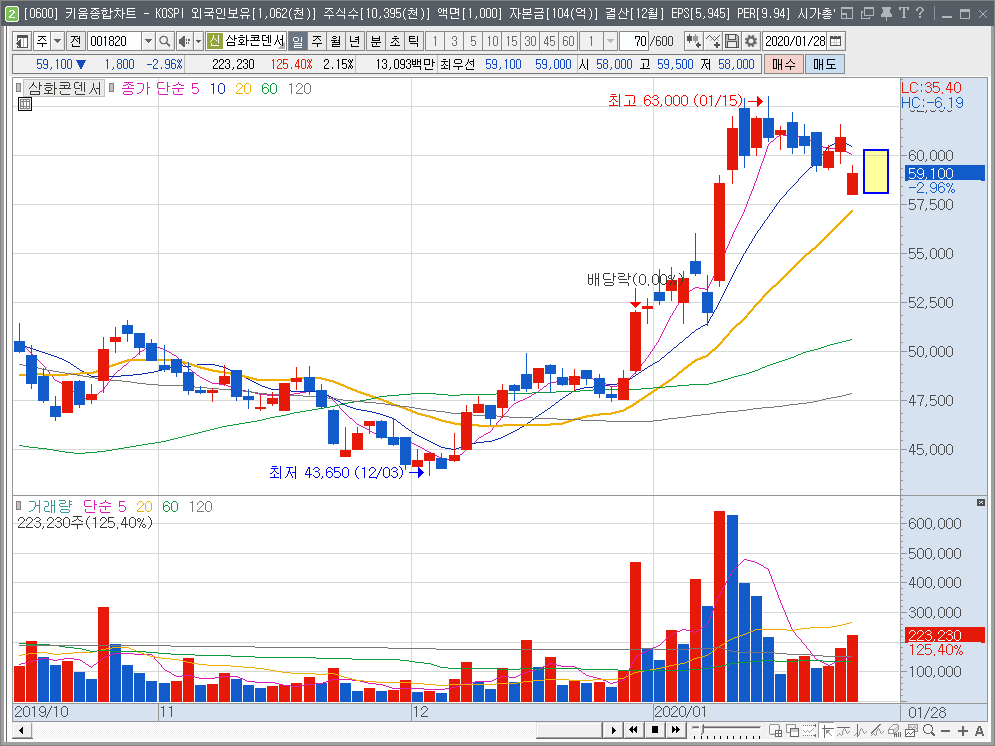Click the overlapping windows icon in bottom toolbar
The width and height of the screenshot is (995, 746).
click(x=793, y=730)
